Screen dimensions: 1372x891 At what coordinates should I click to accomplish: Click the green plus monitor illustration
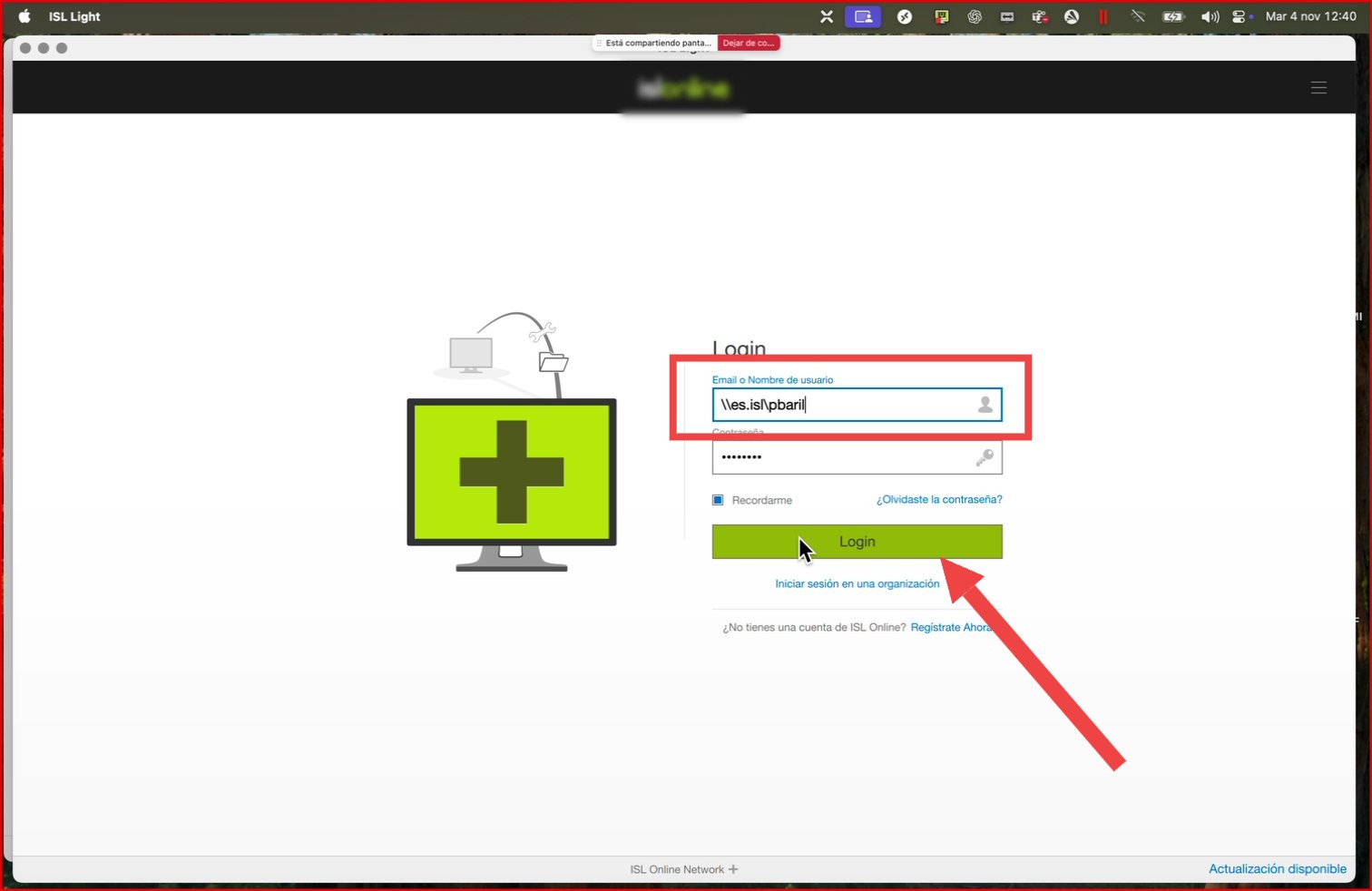(x=512, y=472)
